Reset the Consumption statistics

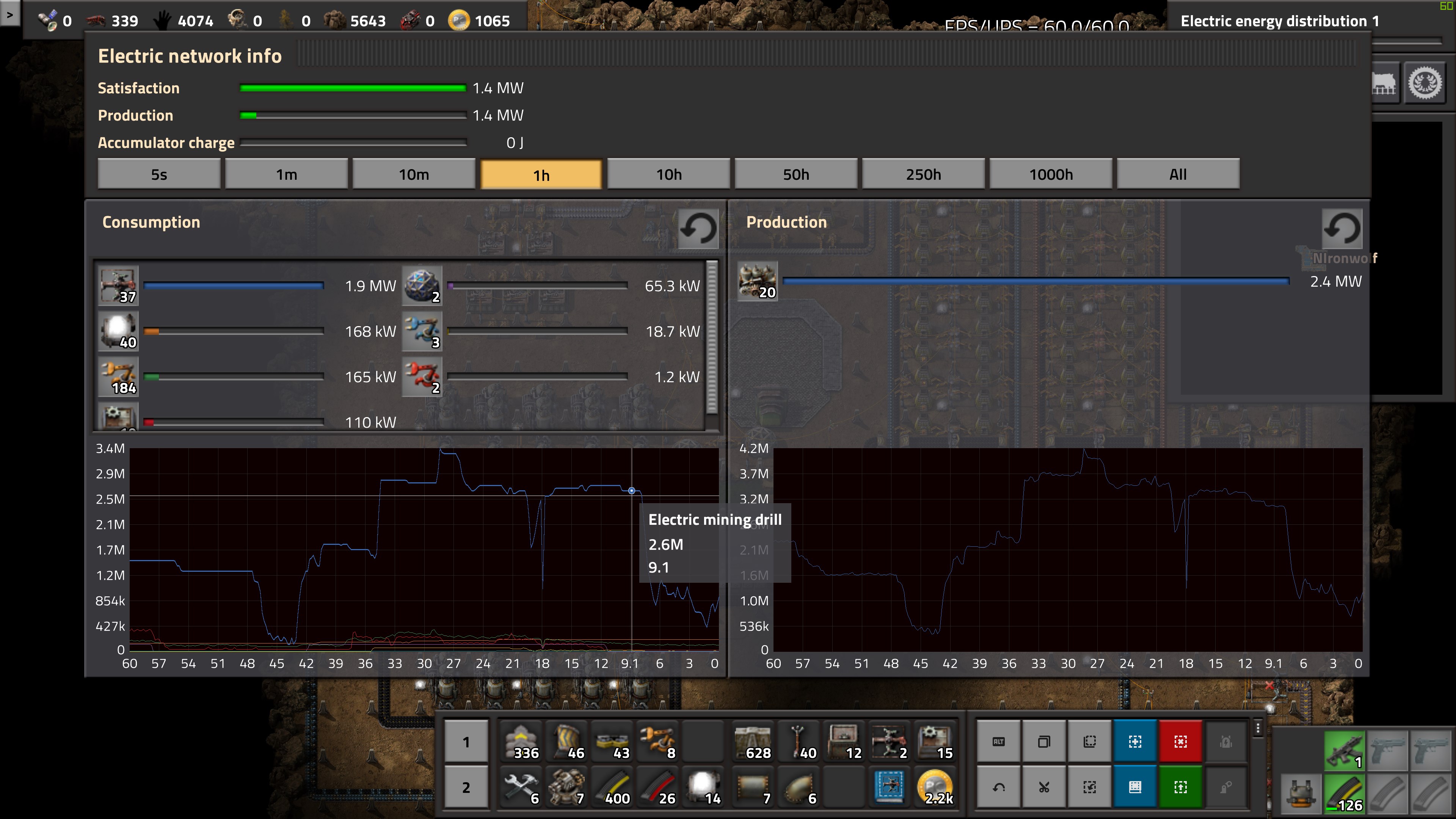[x=698, y=229]
